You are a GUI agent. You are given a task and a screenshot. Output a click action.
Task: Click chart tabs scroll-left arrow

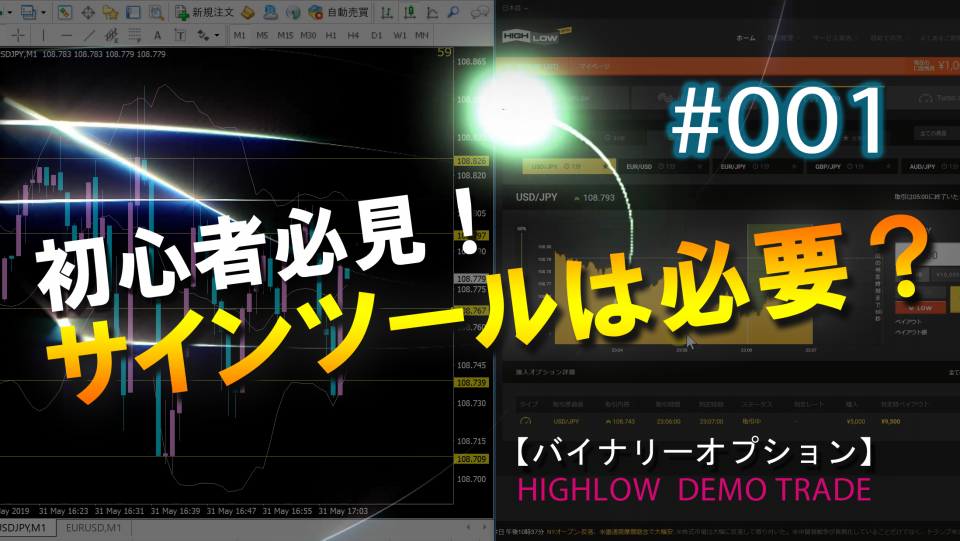468,527
